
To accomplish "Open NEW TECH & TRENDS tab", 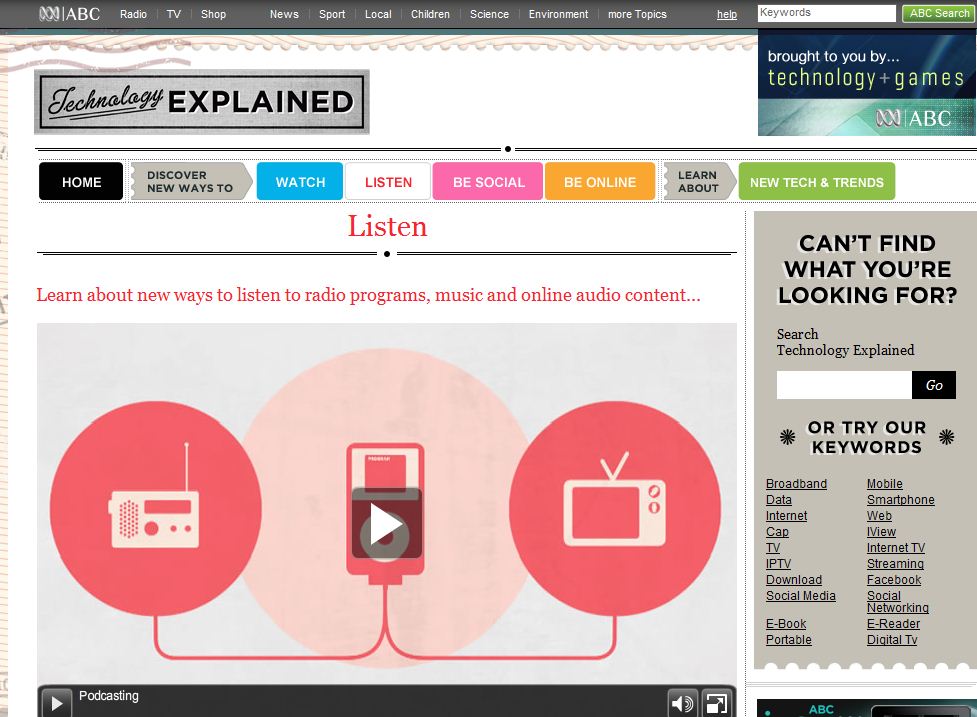I will coord(816,182).
